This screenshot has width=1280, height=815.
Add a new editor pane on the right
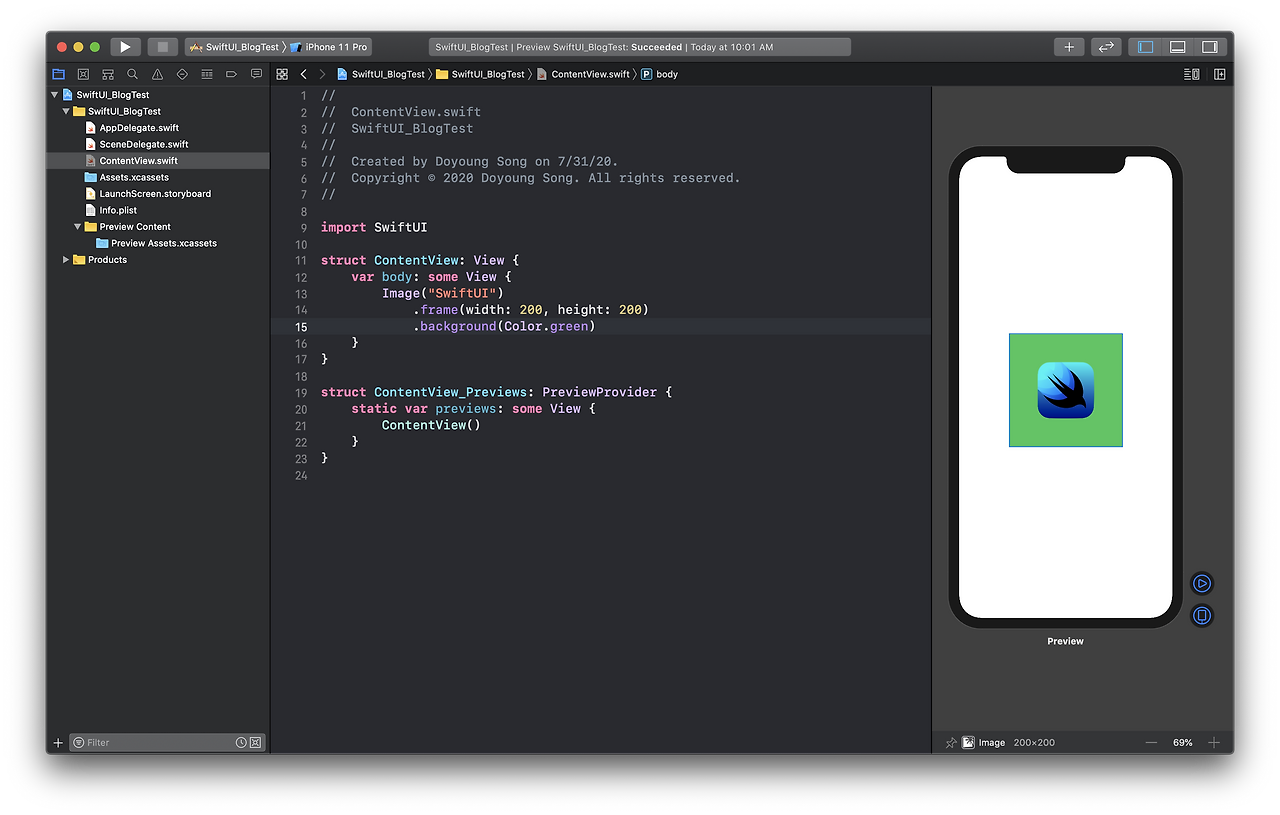tap(1220, 74)
